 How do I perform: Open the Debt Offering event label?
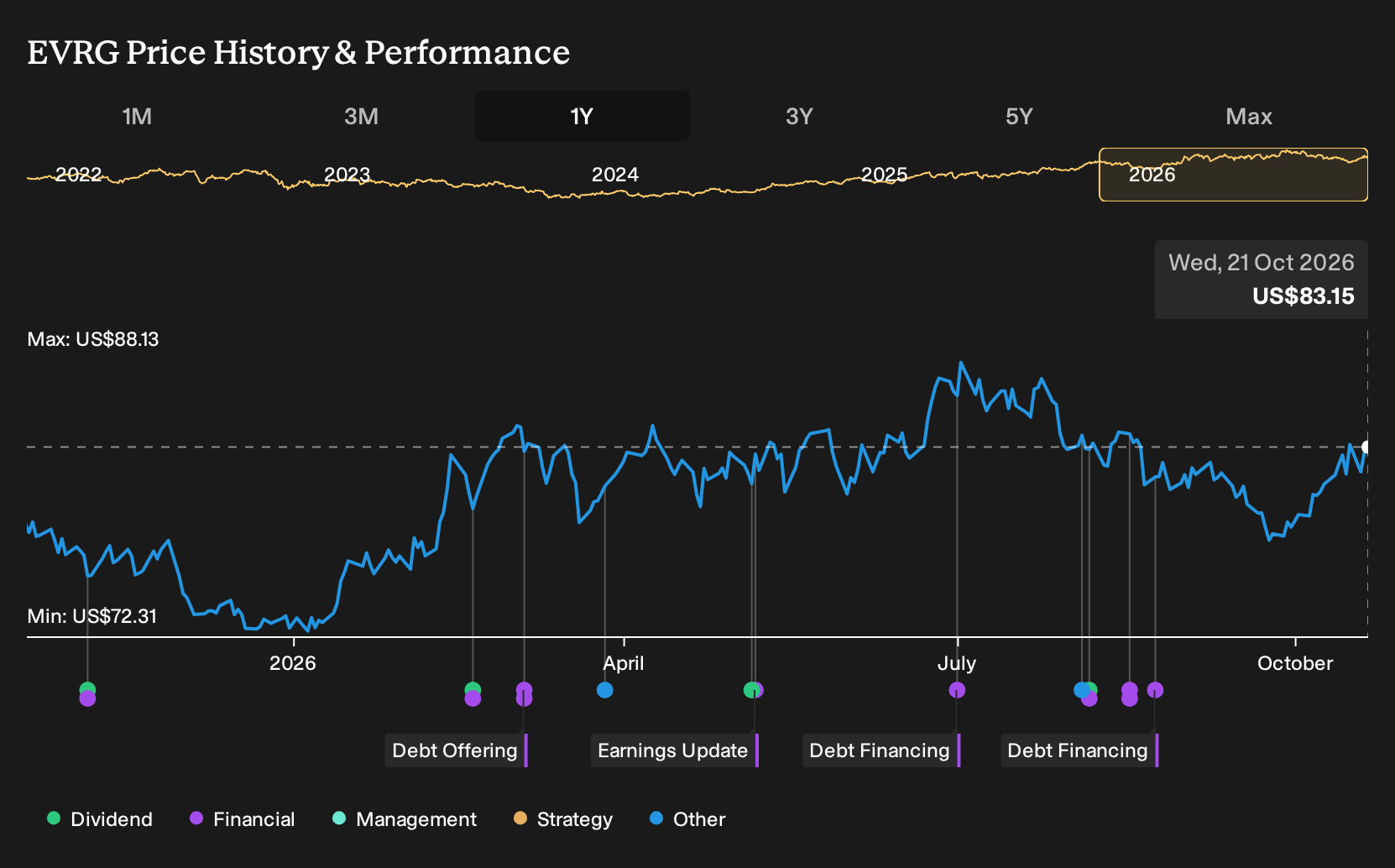pos(457,750)
